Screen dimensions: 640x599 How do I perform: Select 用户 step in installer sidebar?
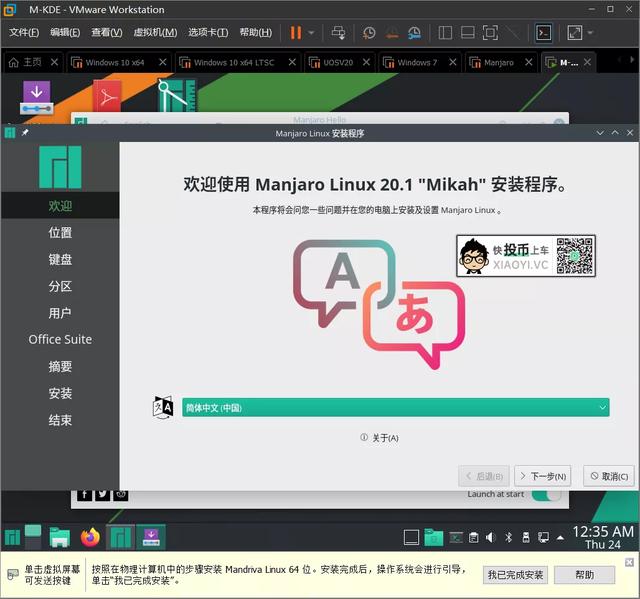60,313
